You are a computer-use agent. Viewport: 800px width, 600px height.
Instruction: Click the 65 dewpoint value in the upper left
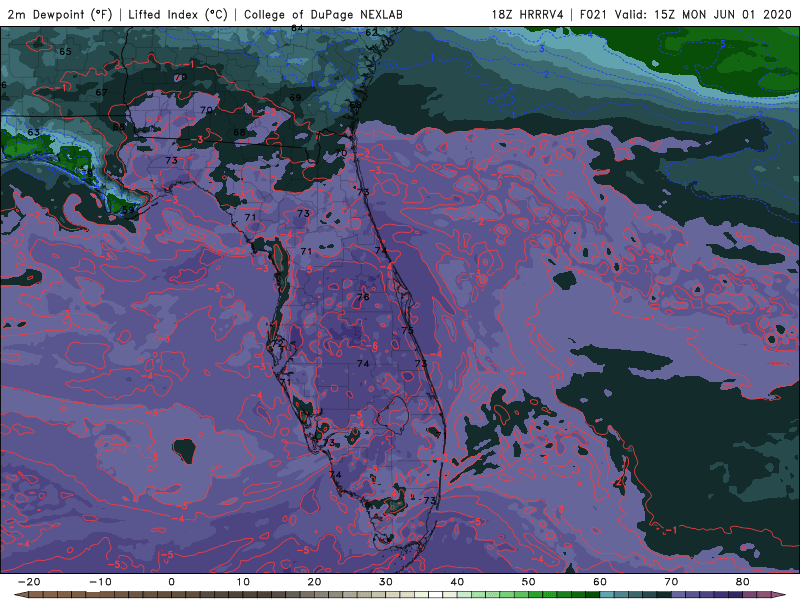[65, 52]
